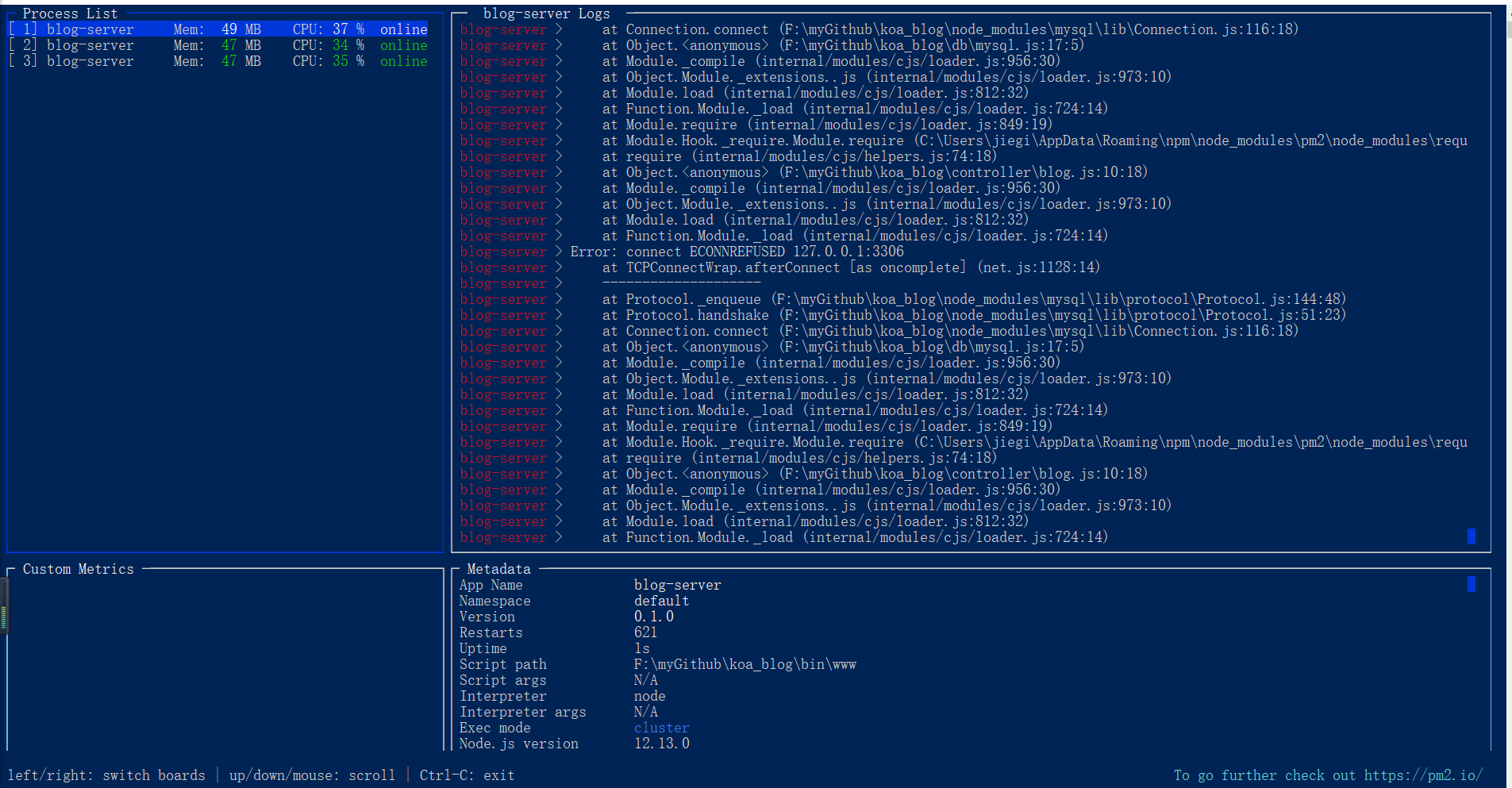Open the https://pm2.io/ link
Viewport: 1512px width, 788px height.
[1423, 775]
